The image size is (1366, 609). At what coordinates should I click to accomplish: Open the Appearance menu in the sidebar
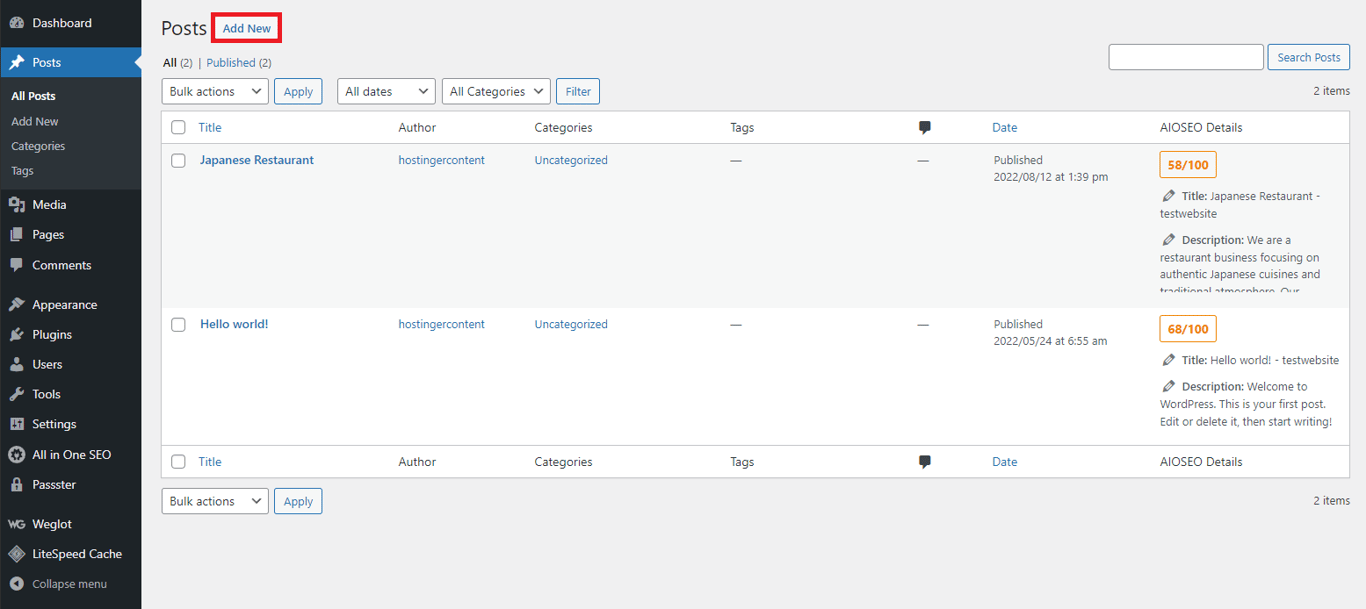click(x=62, y=304)
